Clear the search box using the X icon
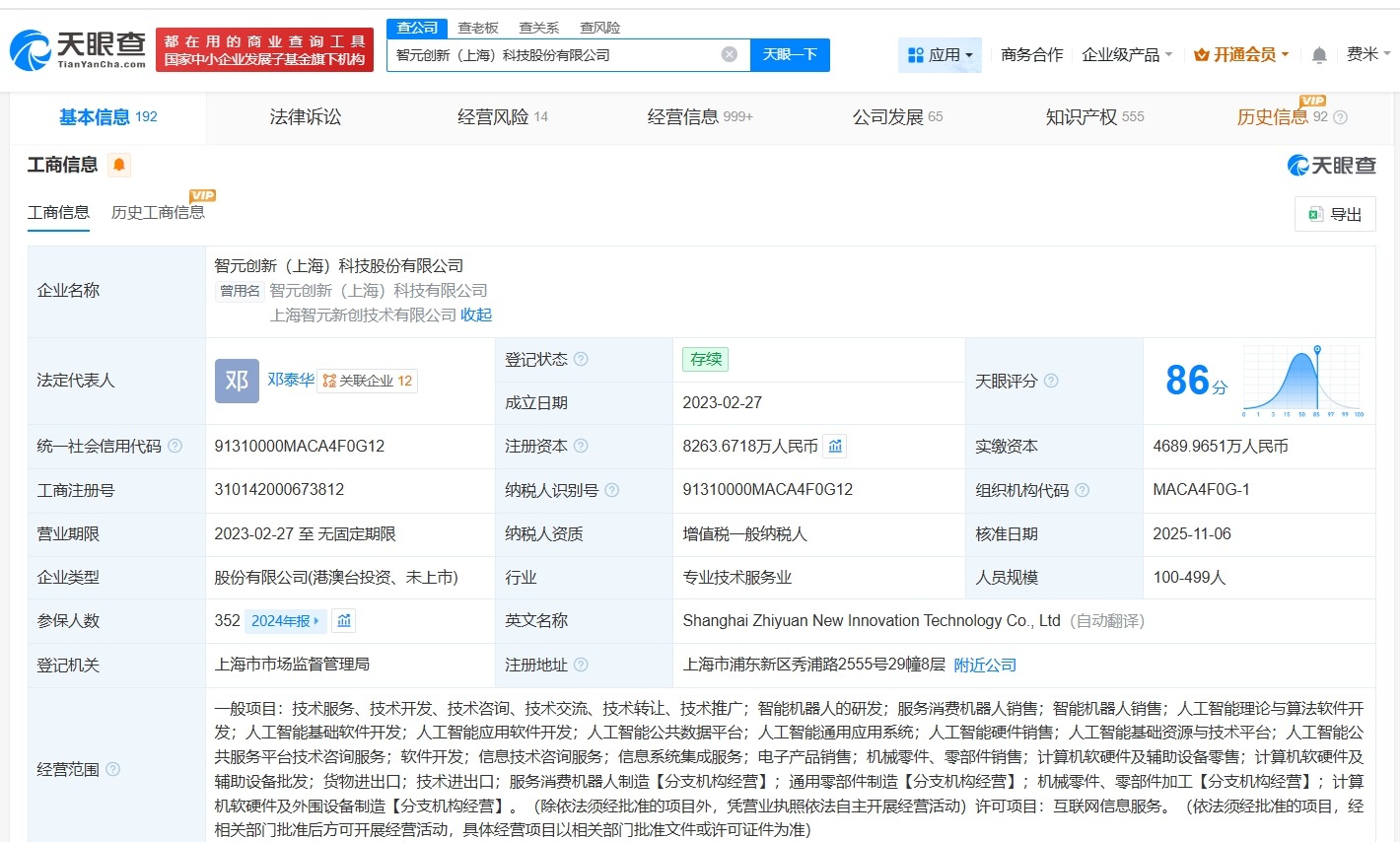Viewport: 1400px width, 842px height. pyautogui.click(x=729, y=54)
